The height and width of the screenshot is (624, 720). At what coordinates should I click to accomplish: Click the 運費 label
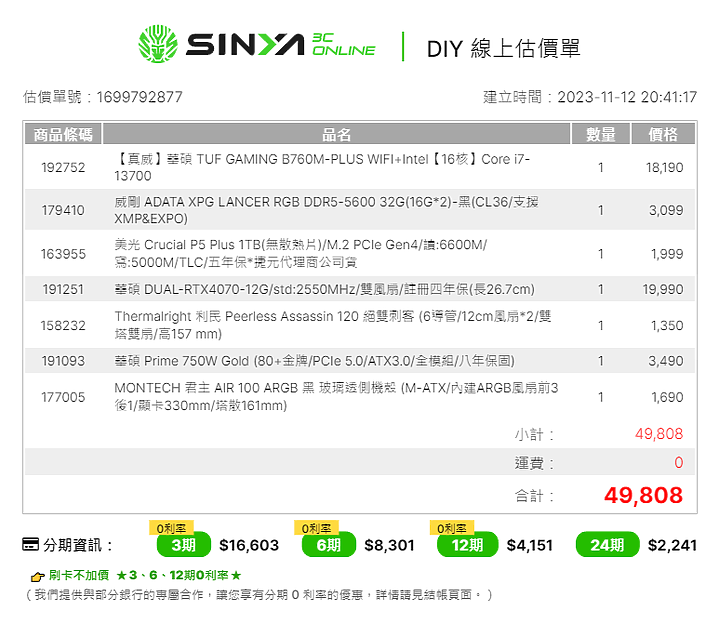[534, 463]
